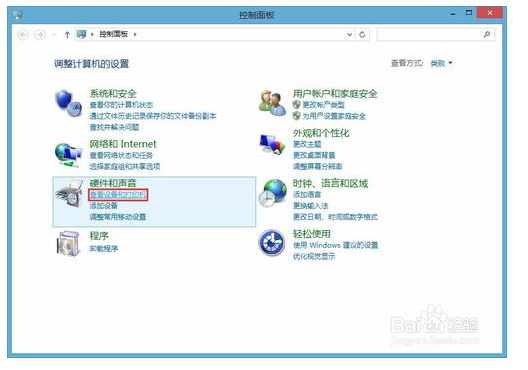The width and height of the screenshot is (528, 370).
Task: Click 查找并解决问题 link
Action: point(114,127)
